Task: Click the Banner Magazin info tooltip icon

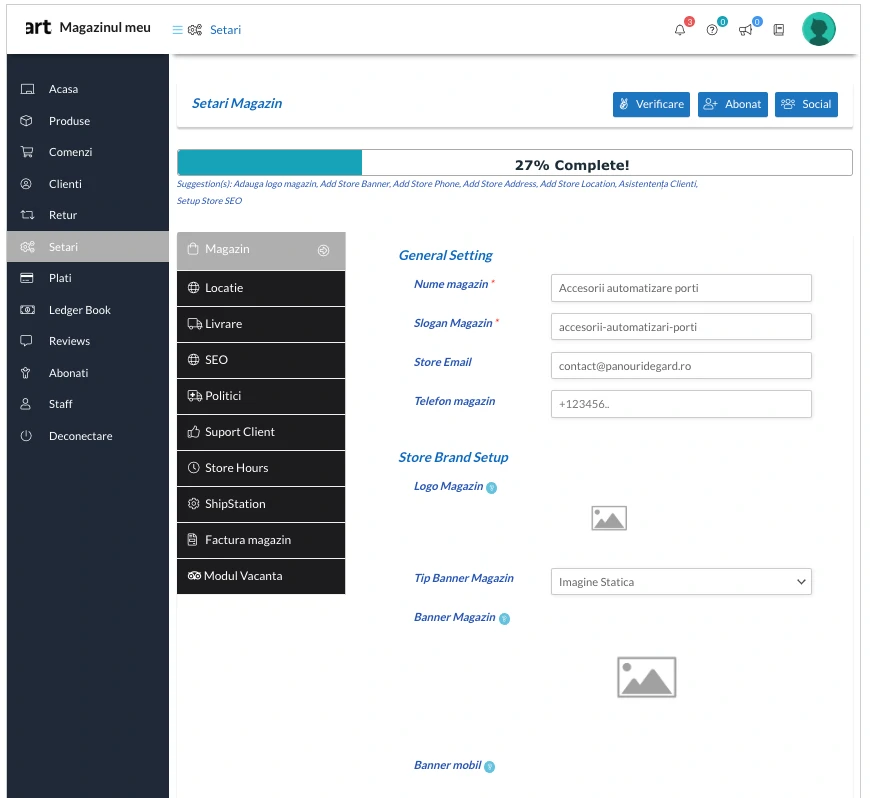Action: pyautogui.click(x=504, y=619)
